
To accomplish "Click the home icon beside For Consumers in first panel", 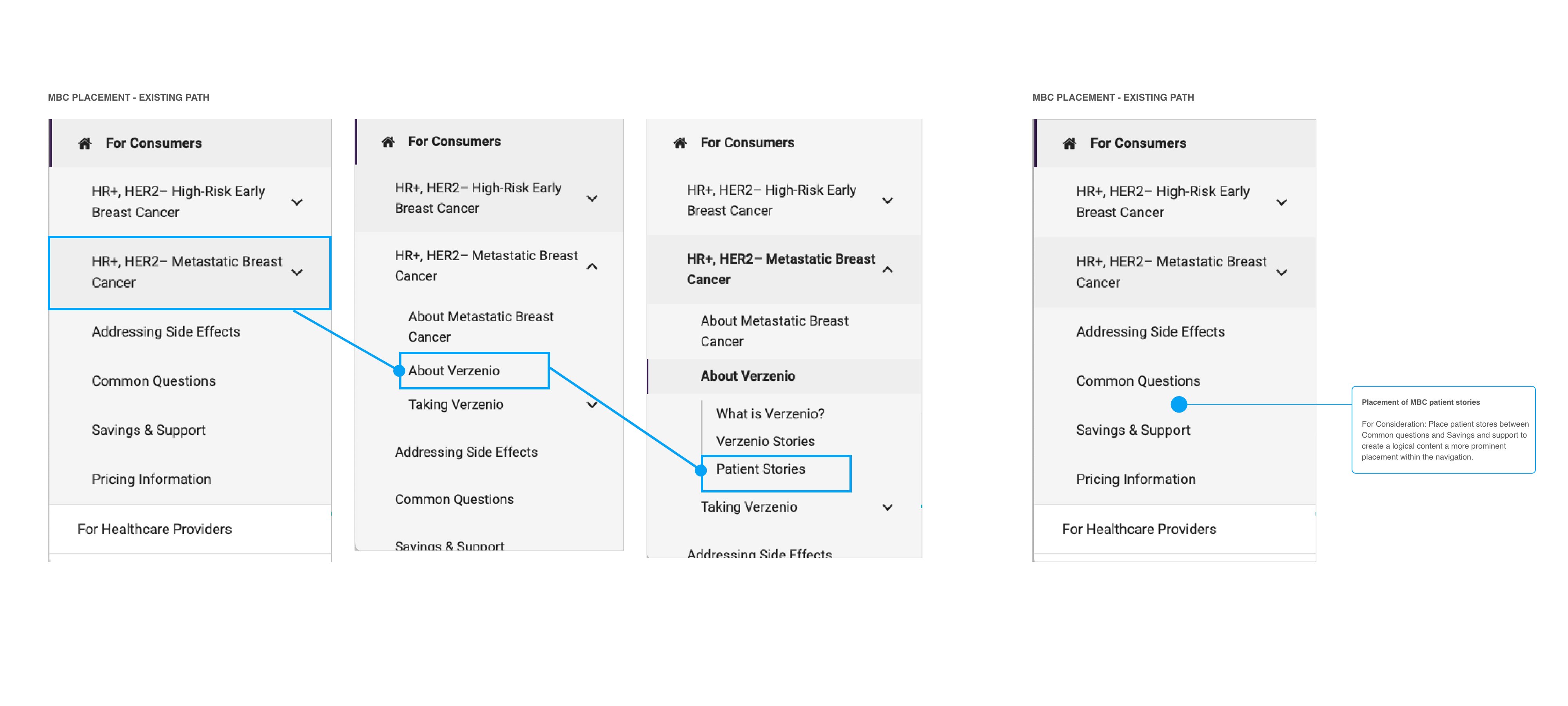I will click(85, 143).
